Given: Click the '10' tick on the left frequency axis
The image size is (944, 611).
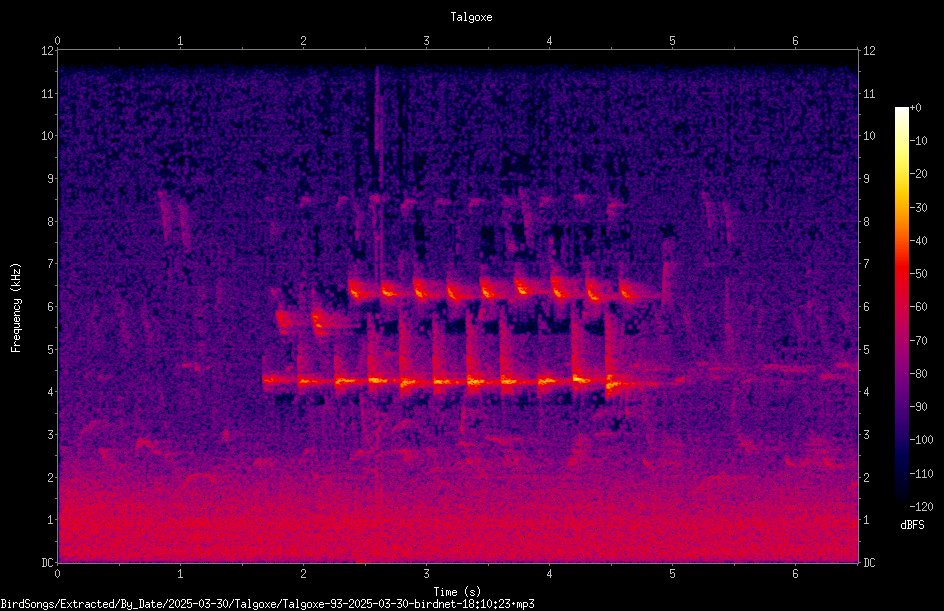Looking at the screenshot, I should pos(47,136).
